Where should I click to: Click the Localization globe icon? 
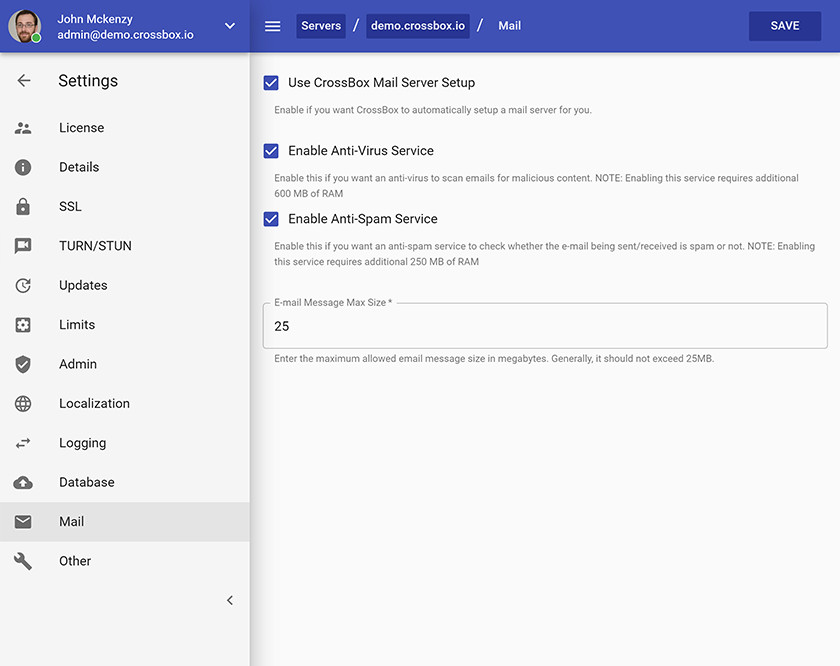(23, 403)
